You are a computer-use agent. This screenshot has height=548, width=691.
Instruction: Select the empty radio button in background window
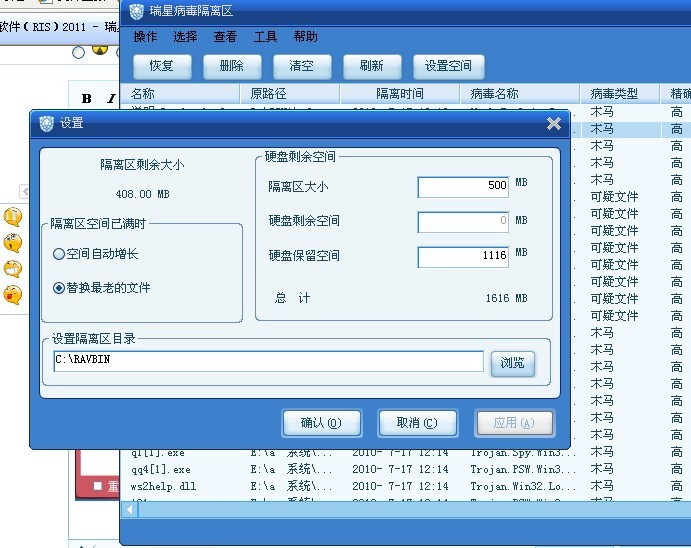click(78, 53)
